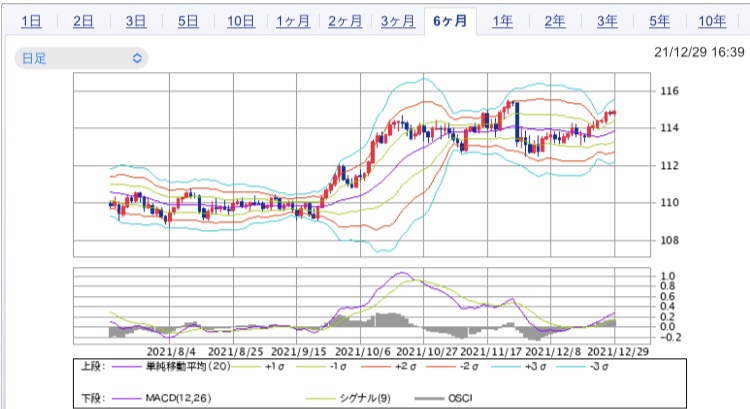Select the 5日 period tab

tap(188, 21)
